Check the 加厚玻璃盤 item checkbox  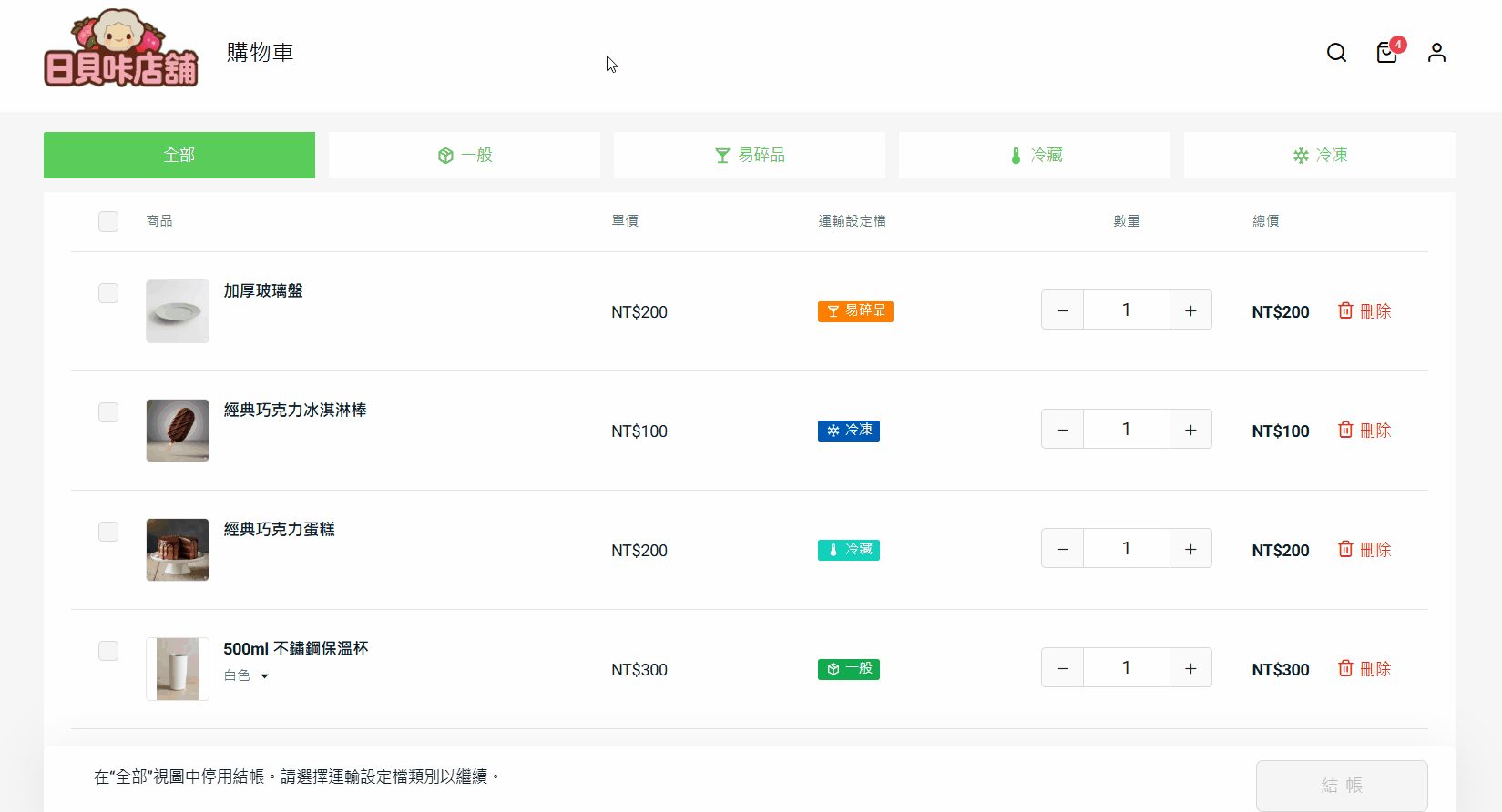click(108, 293)
